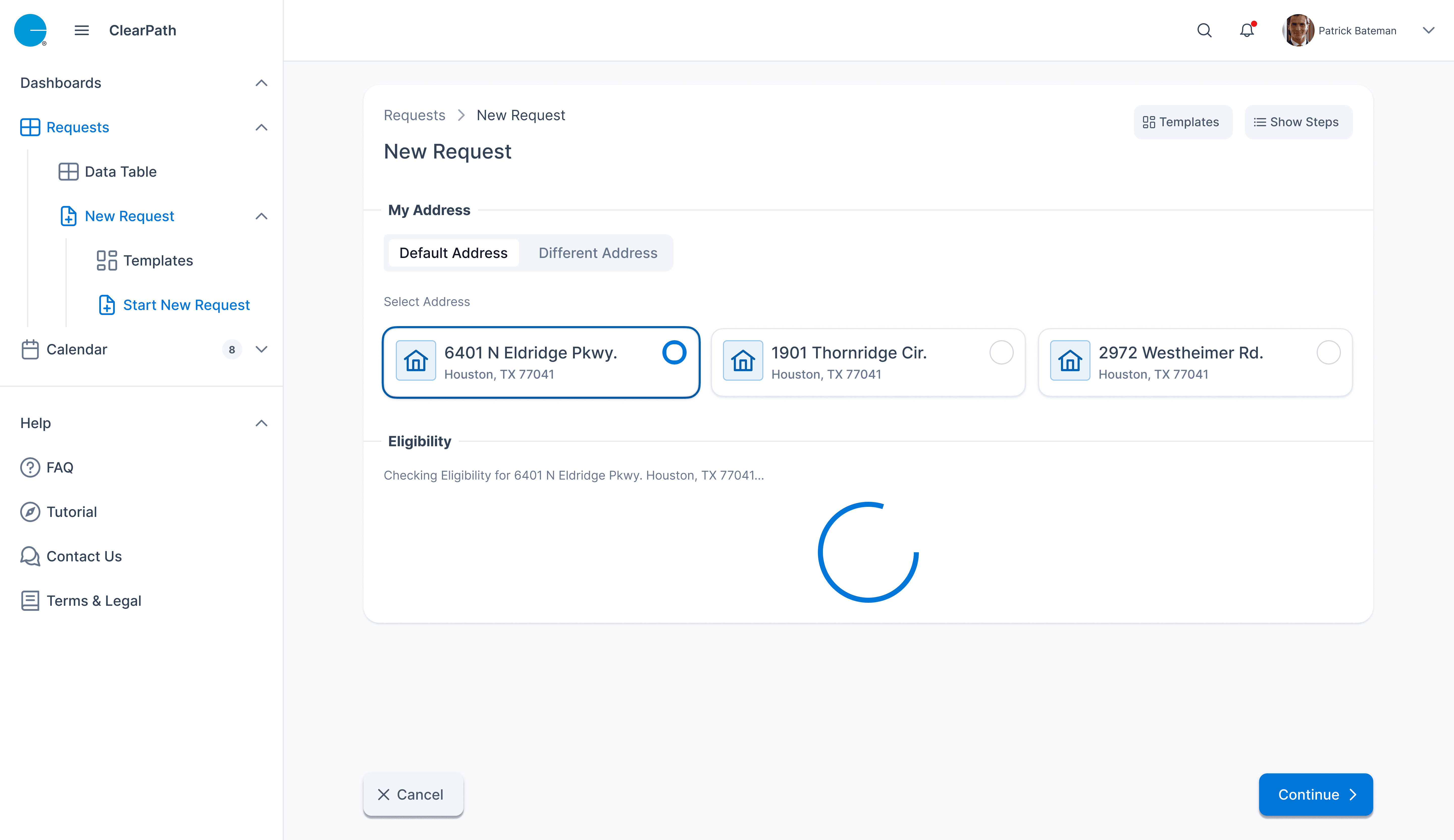The image size is (1454, 840).
Task: Open the Tutorial compass item
Action: 71,512
